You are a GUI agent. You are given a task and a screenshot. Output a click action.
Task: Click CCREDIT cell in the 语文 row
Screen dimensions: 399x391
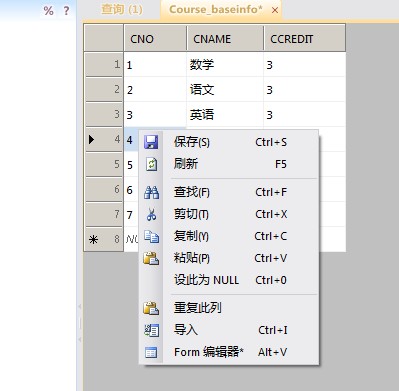305,89
